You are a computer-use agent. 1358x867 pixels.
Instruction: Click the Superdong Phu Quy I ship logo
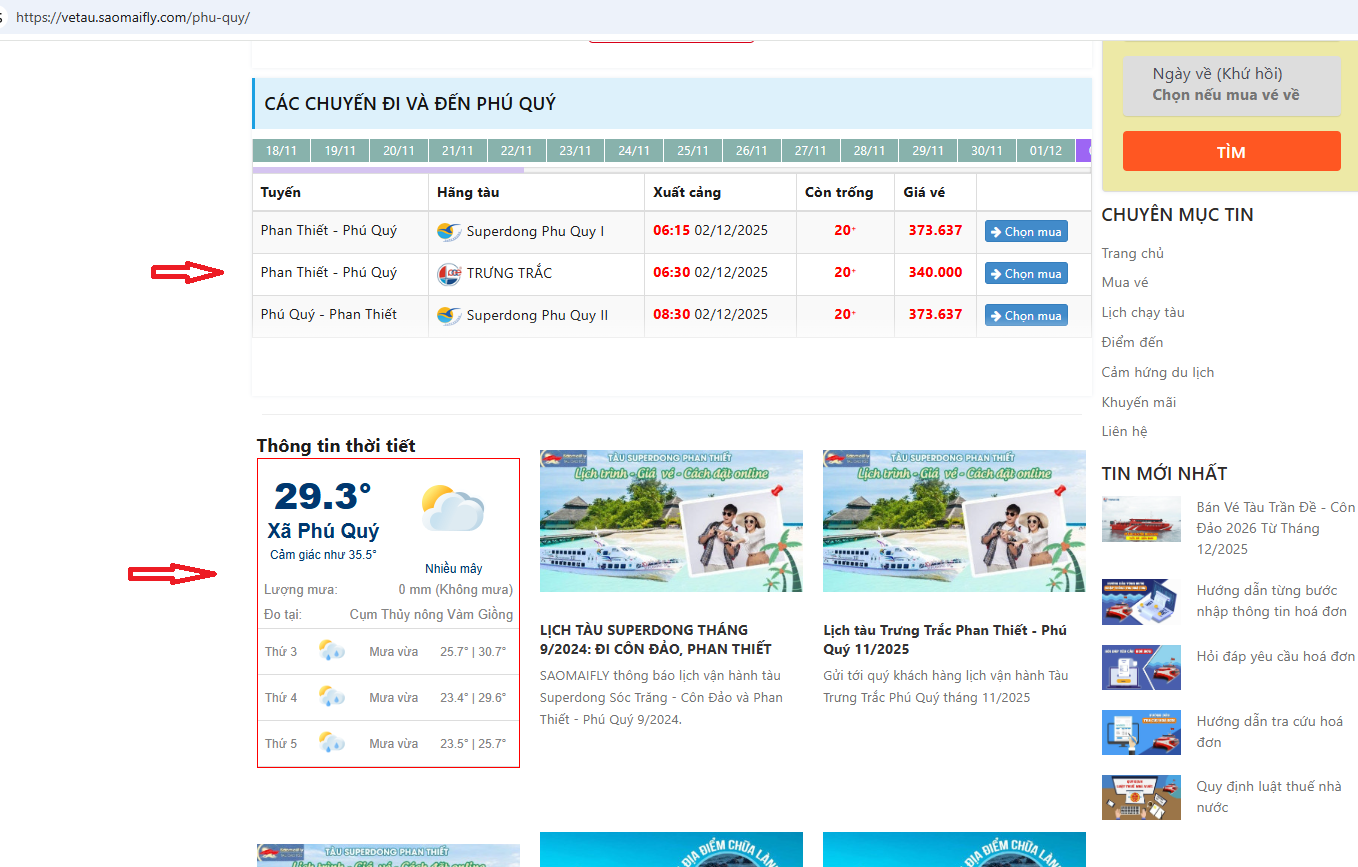click(x=449, y=232)
